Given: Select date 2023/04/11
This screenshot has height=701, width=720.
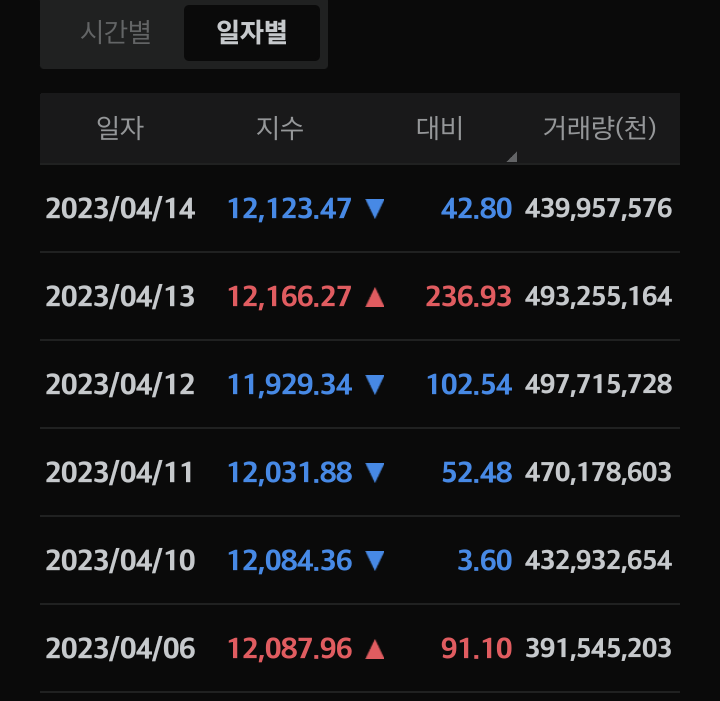Looking at the screenshot, I should 119,472.
